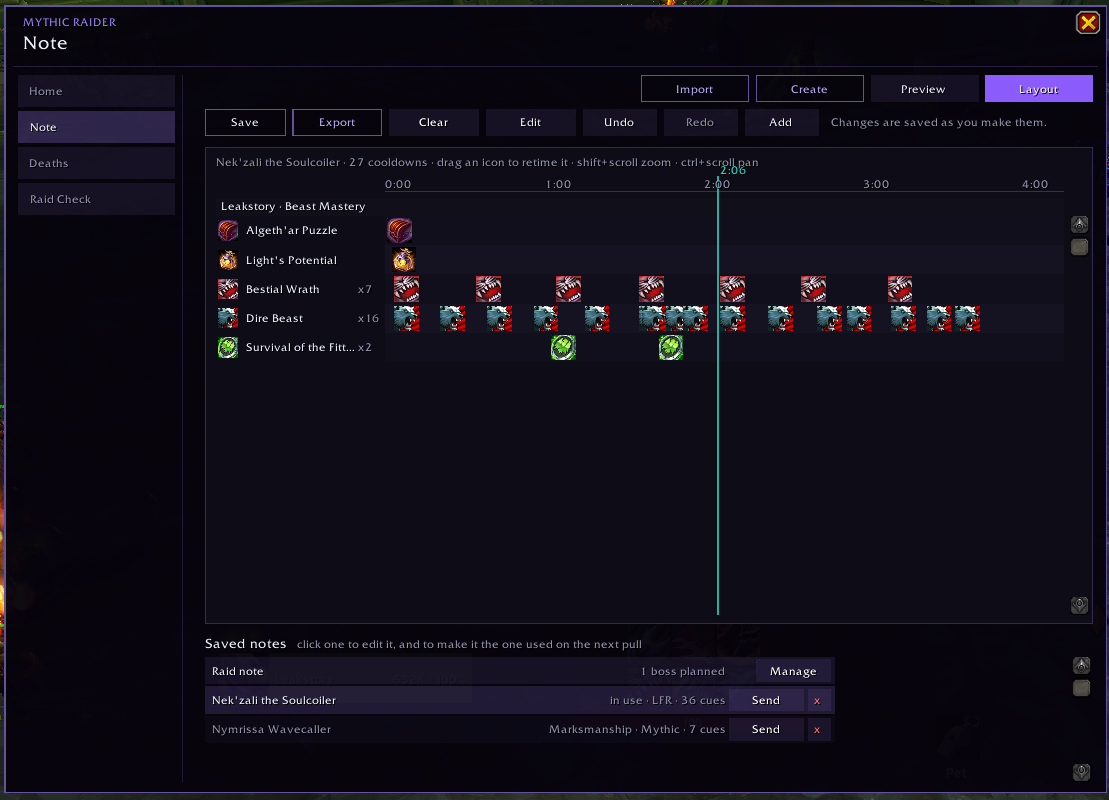Delete the Nek'zali the Soulcoiler saved note

coord(817,700)
